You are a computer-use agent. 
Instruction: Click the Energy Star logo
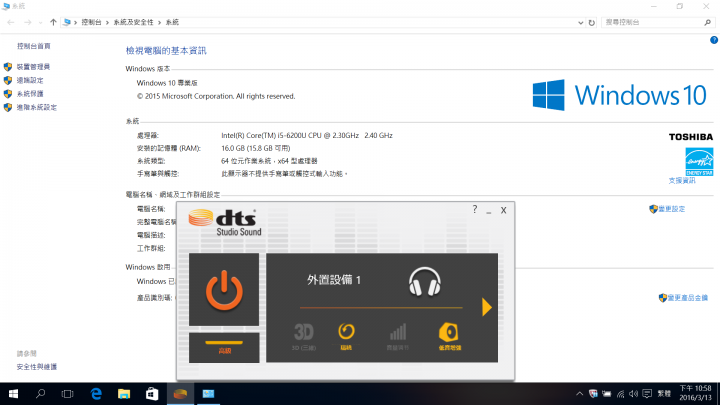click(x=699, y=162)
